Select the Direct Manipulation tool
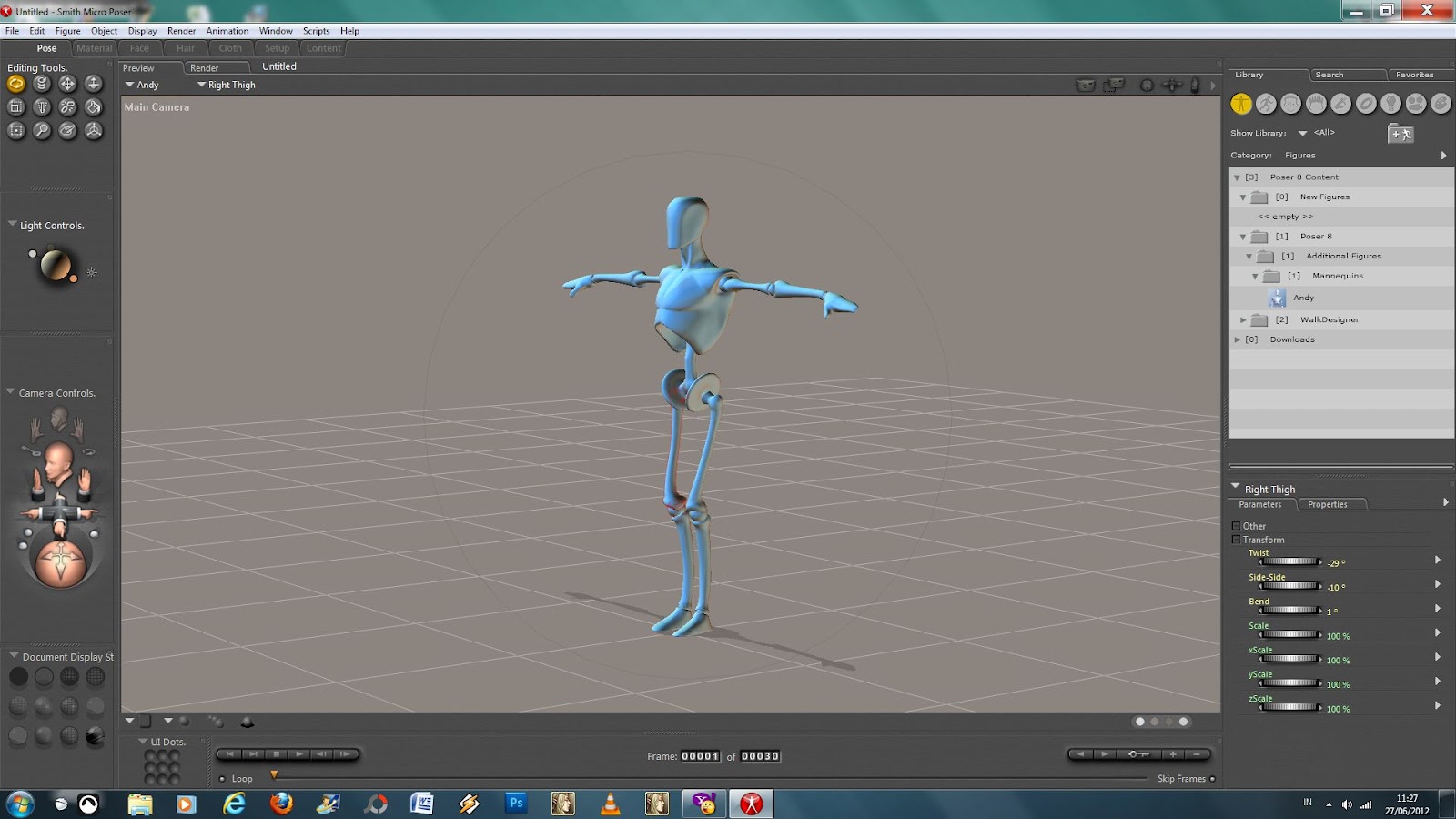The image size is (1456, 819). click(93, 130)
